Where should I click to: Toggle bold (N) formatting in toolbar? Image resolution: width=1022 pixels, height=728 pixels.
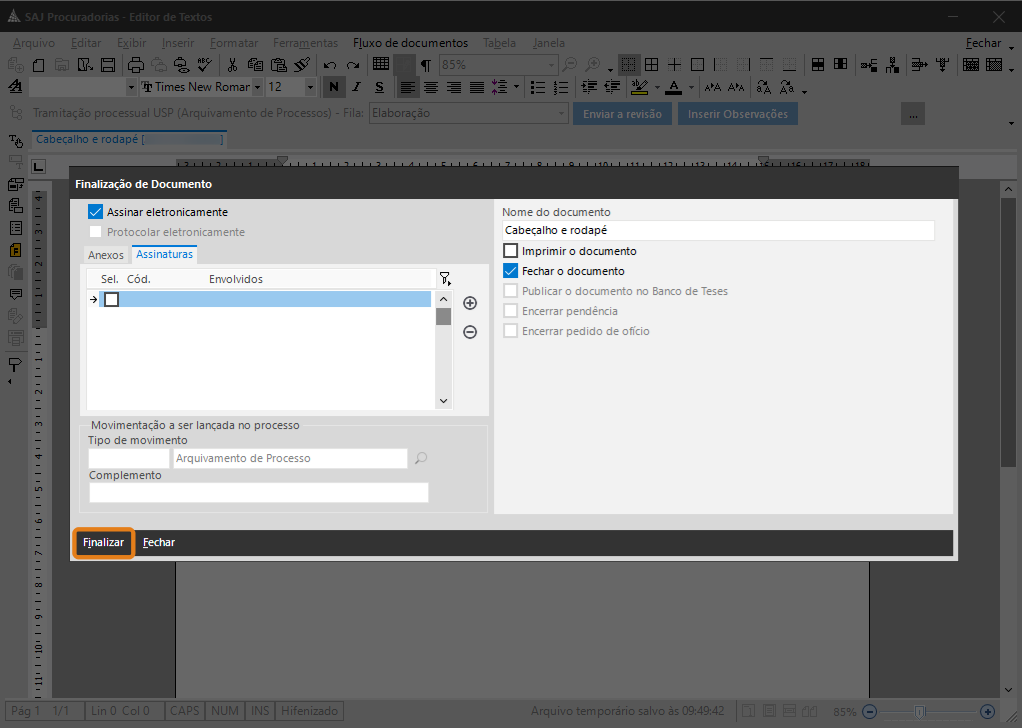coord(333,87)
